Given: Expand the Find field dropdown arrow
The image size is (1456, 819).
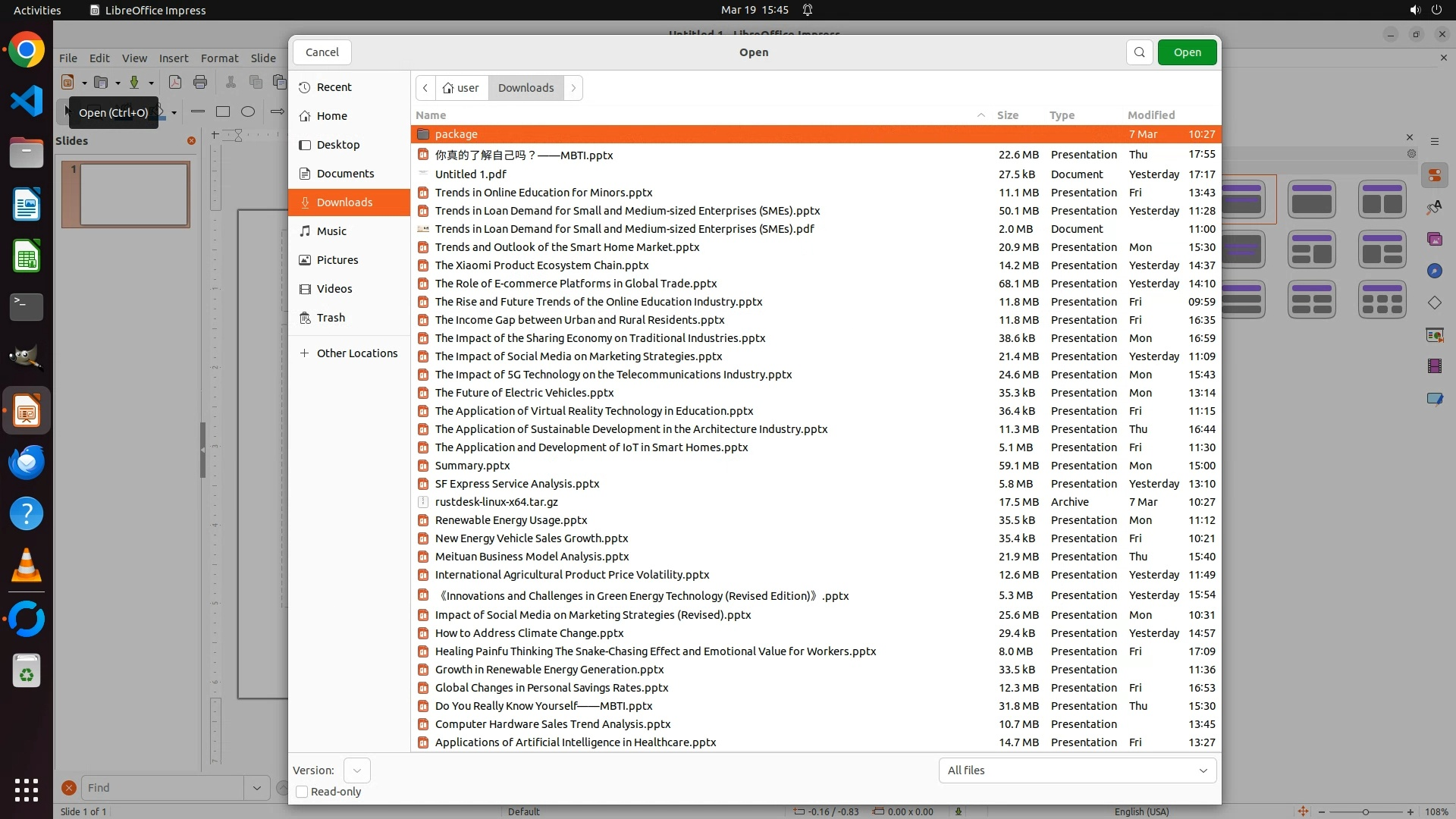Looking at the screenshot, I should pos(257,788).
